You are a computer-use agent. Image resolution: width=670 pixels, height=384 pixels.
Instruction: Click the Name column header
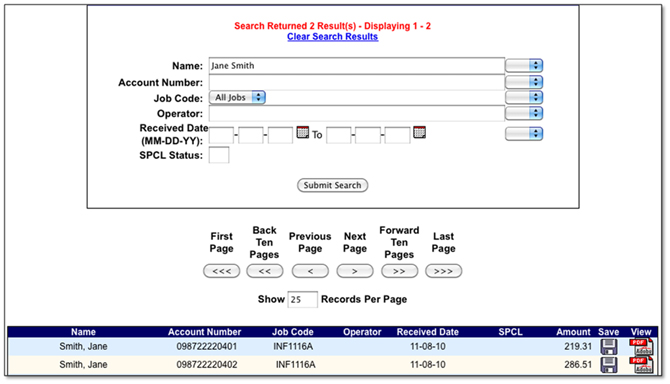click(83, 332)
